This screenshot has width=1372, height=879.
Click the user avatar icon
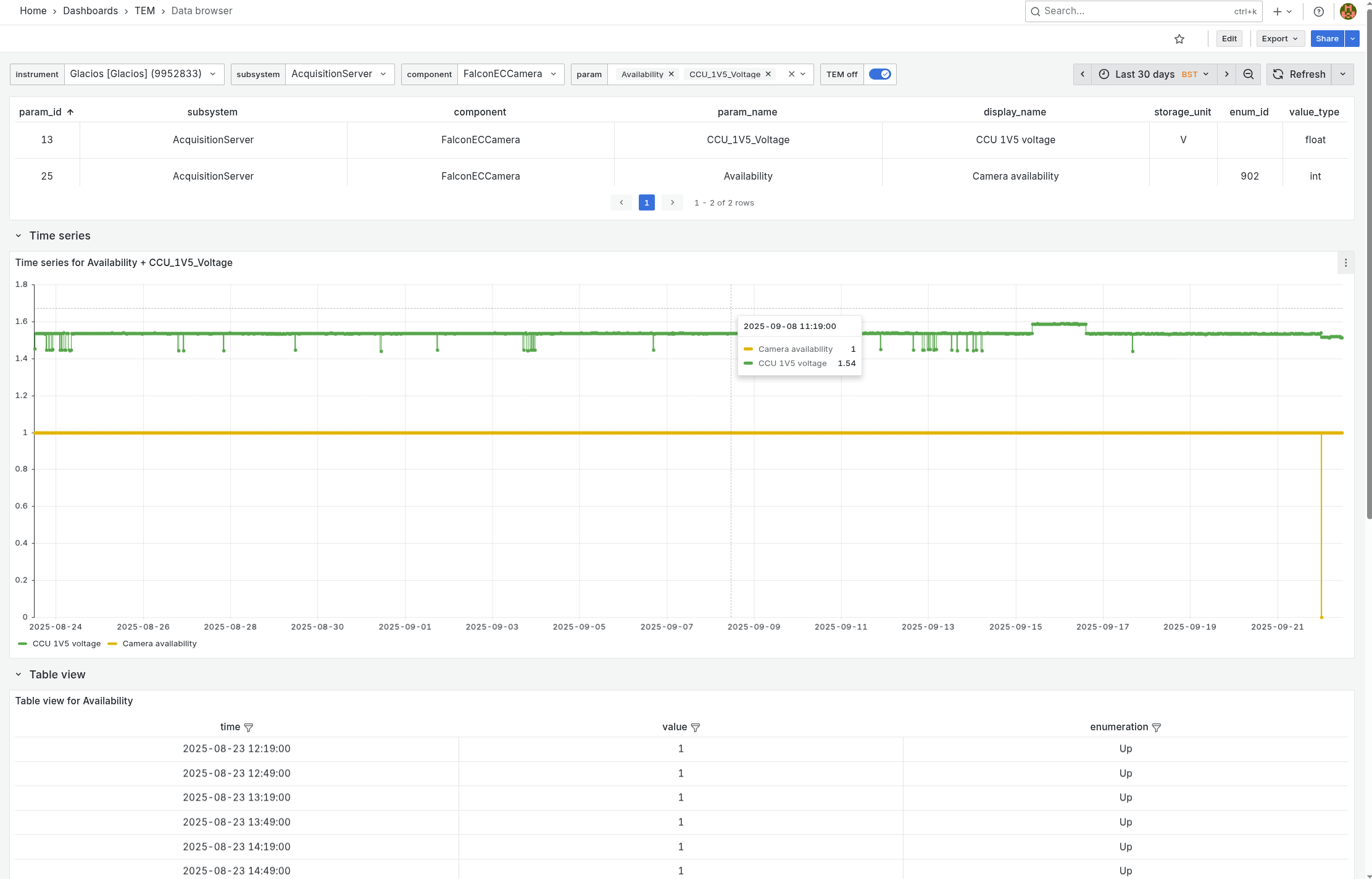(x=1348, y=11)
